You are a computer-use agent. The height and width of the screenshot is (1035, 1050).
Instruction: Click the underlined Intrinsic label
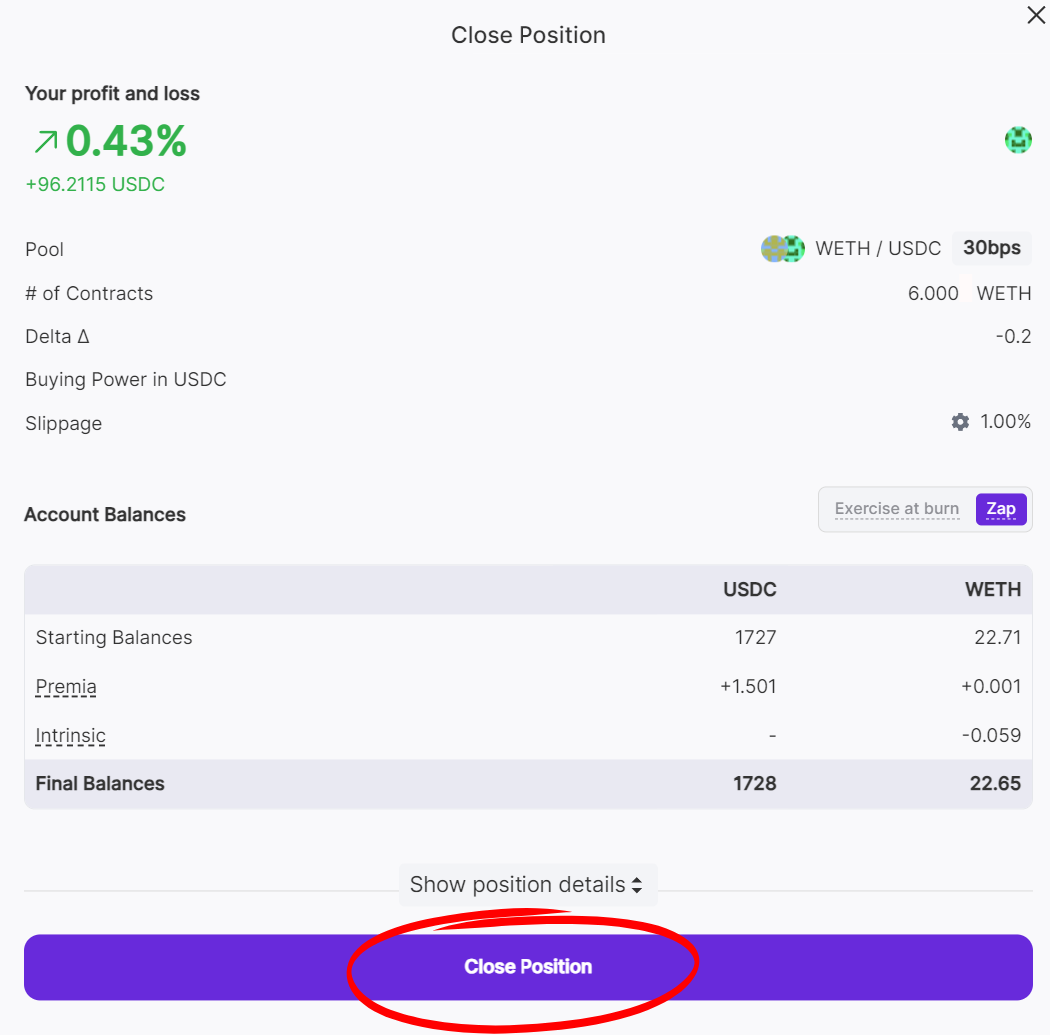pyautogui.click(x=70, y=736)
